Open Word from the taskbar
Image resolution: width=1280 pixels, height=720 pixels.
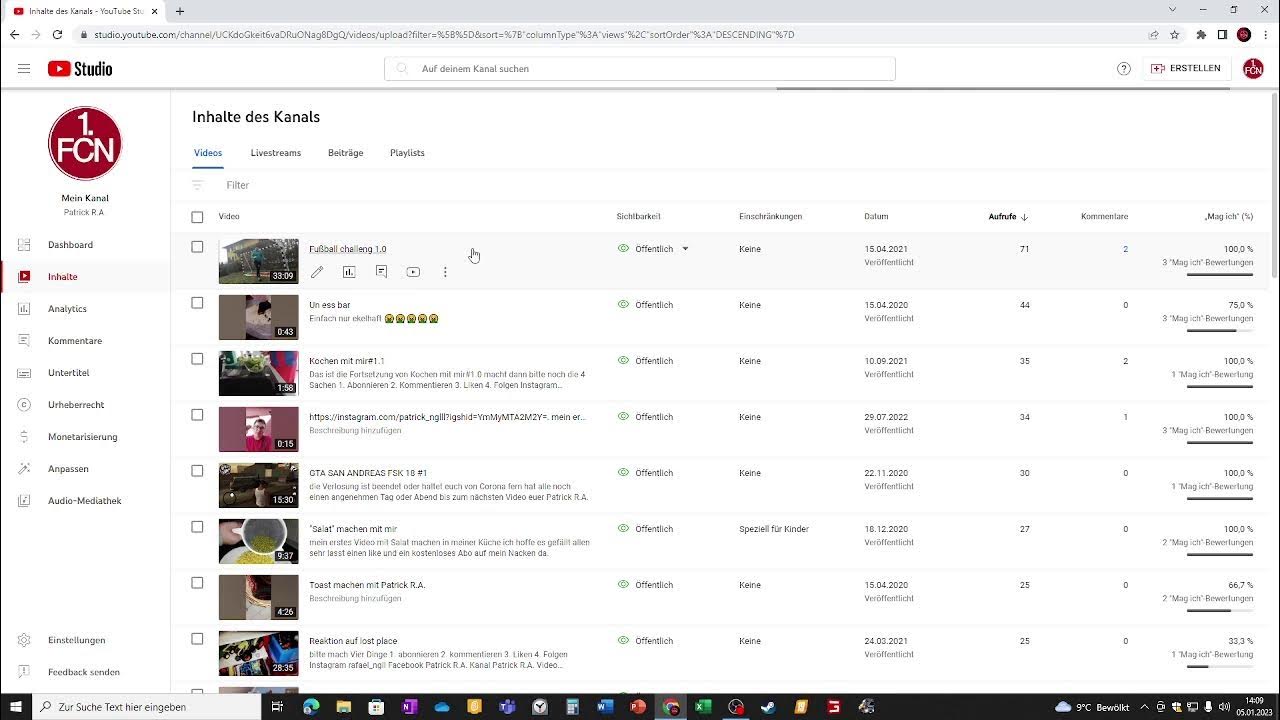pyautogui.click(x=605, y=707)
